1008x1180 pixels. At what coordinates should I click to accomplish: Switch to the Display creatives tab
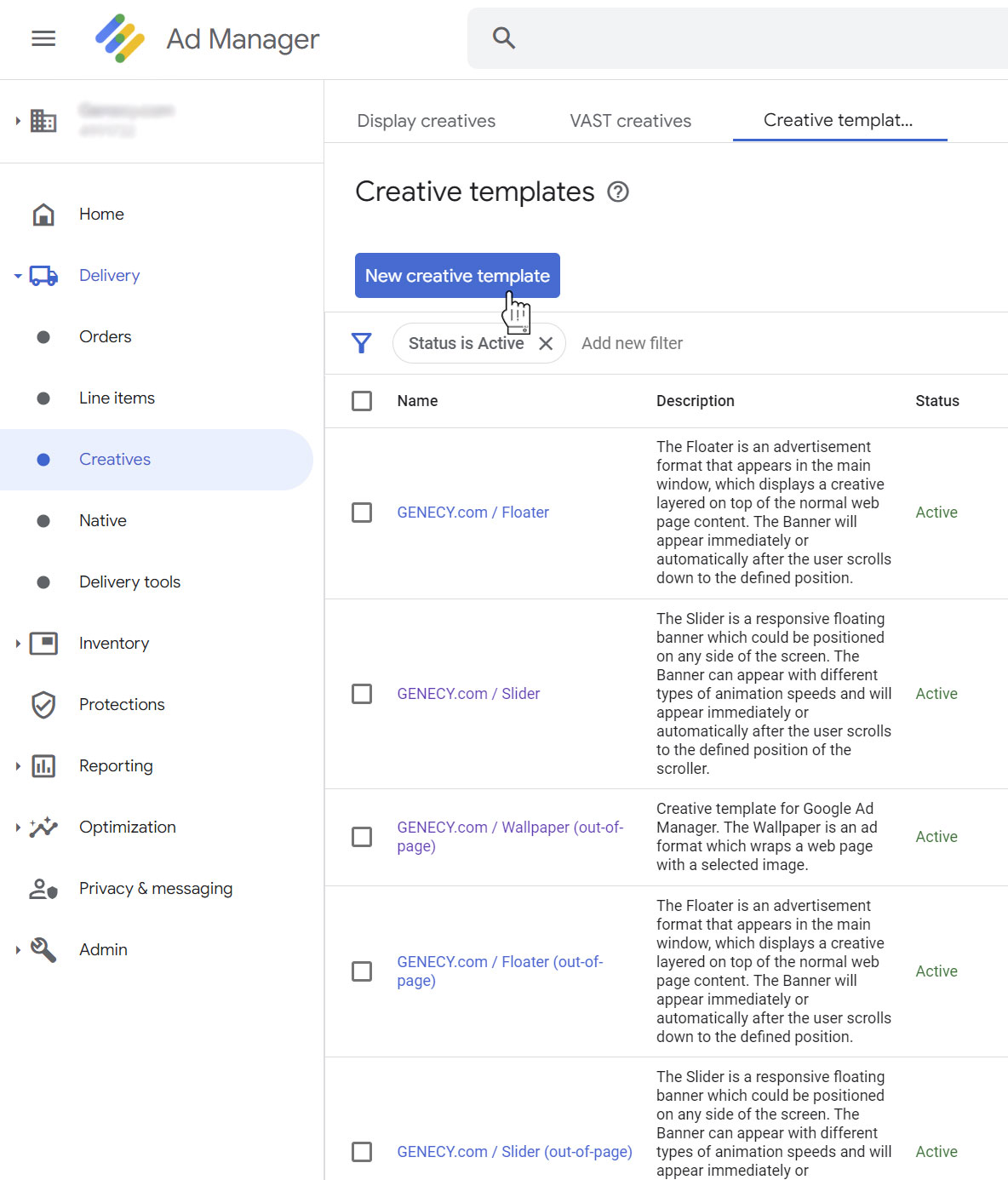pyautogui.click(x=426, y=120)
